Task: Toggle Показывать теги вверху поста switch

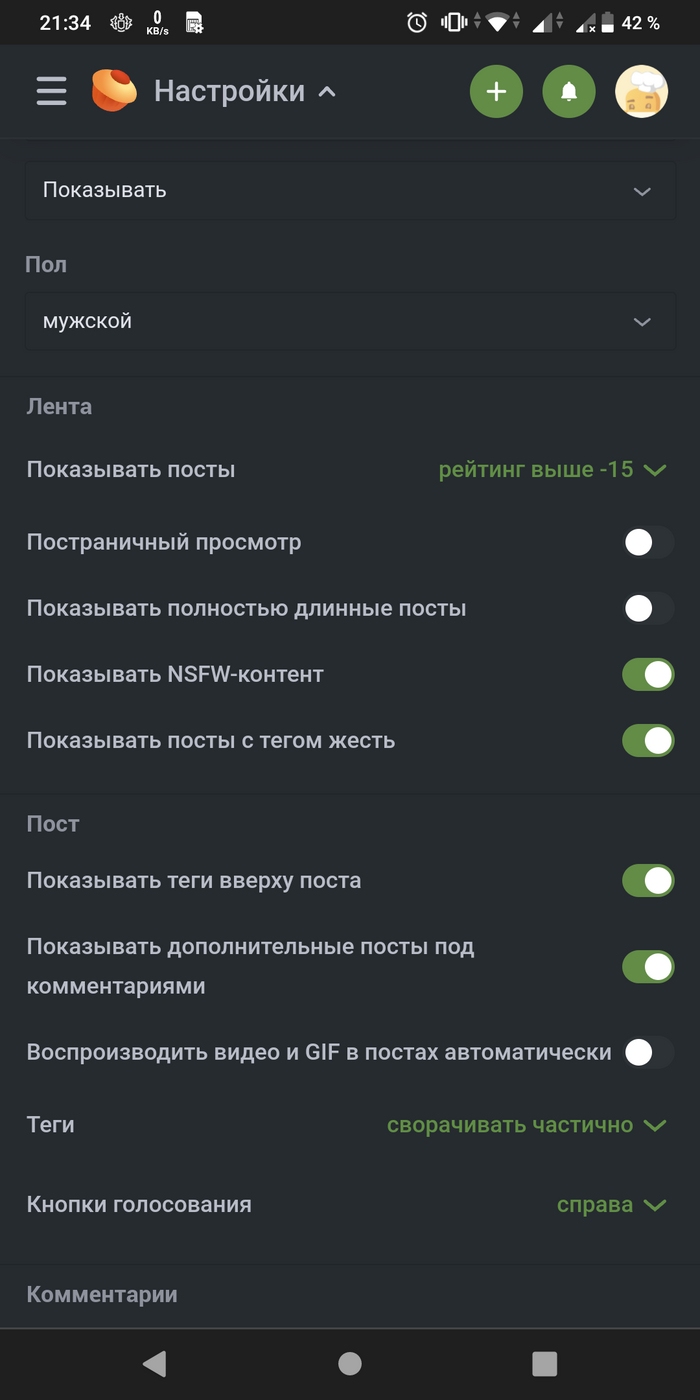Action: (648, 881)
